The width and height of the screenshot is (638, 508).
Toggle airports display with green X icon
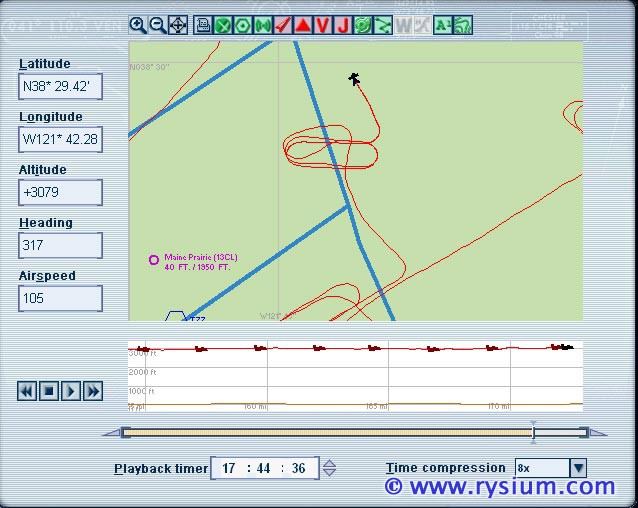pyautogui.click(x=223, y=25)
